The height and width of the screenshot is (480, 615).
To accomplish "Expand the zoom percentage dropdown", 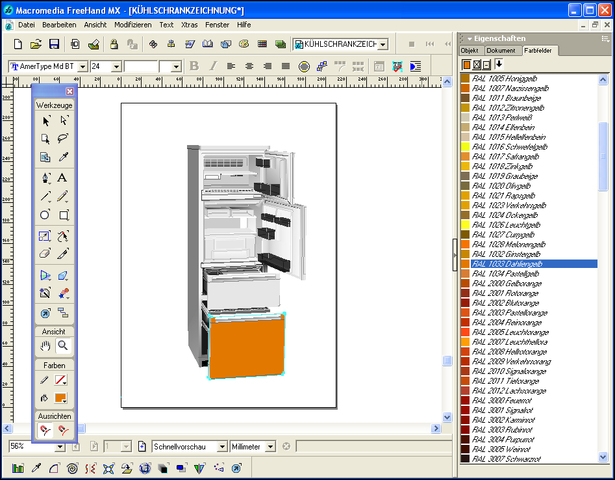I will pyautogui.click(x=60, y=447).
